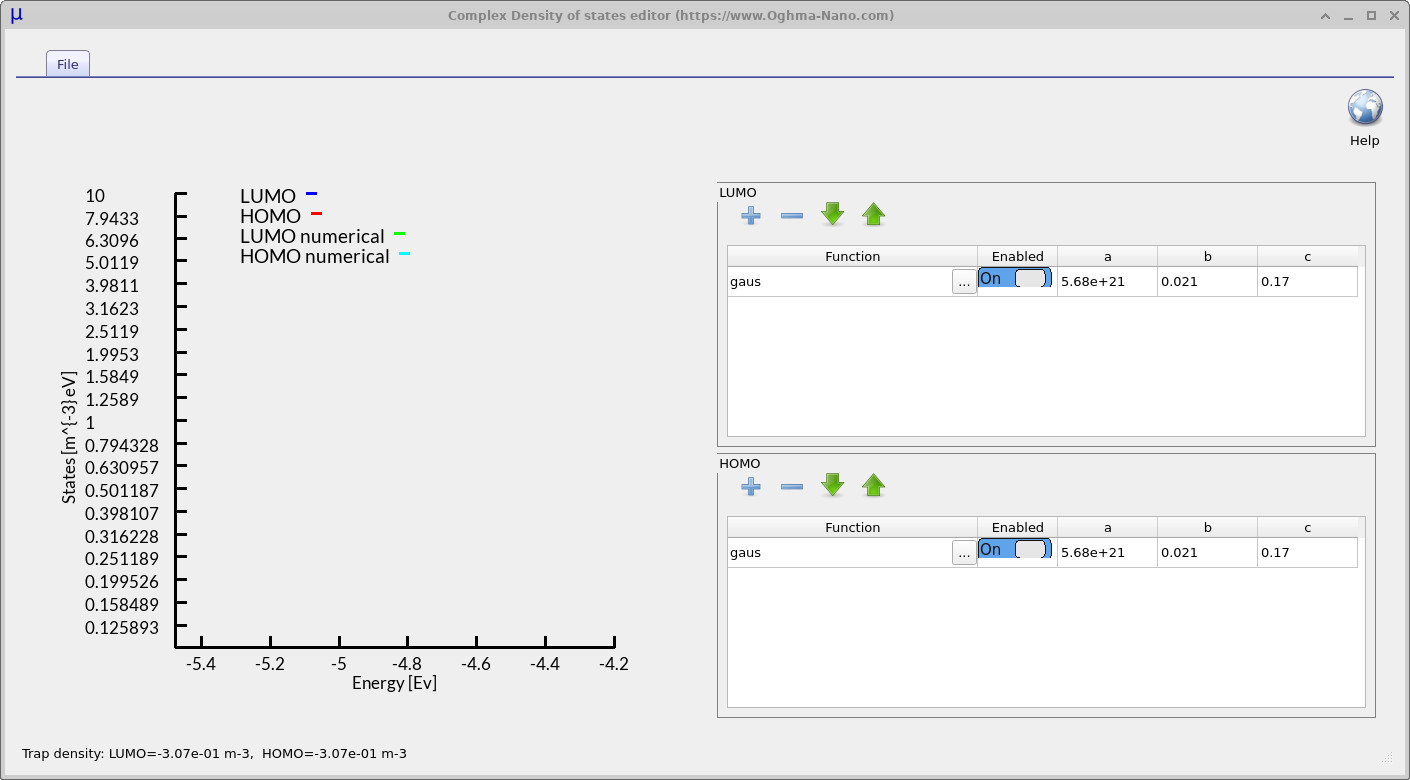Viewport: 1410px width, 780px height.
Task: Move the HOMO function up
Action: [873, 485]
